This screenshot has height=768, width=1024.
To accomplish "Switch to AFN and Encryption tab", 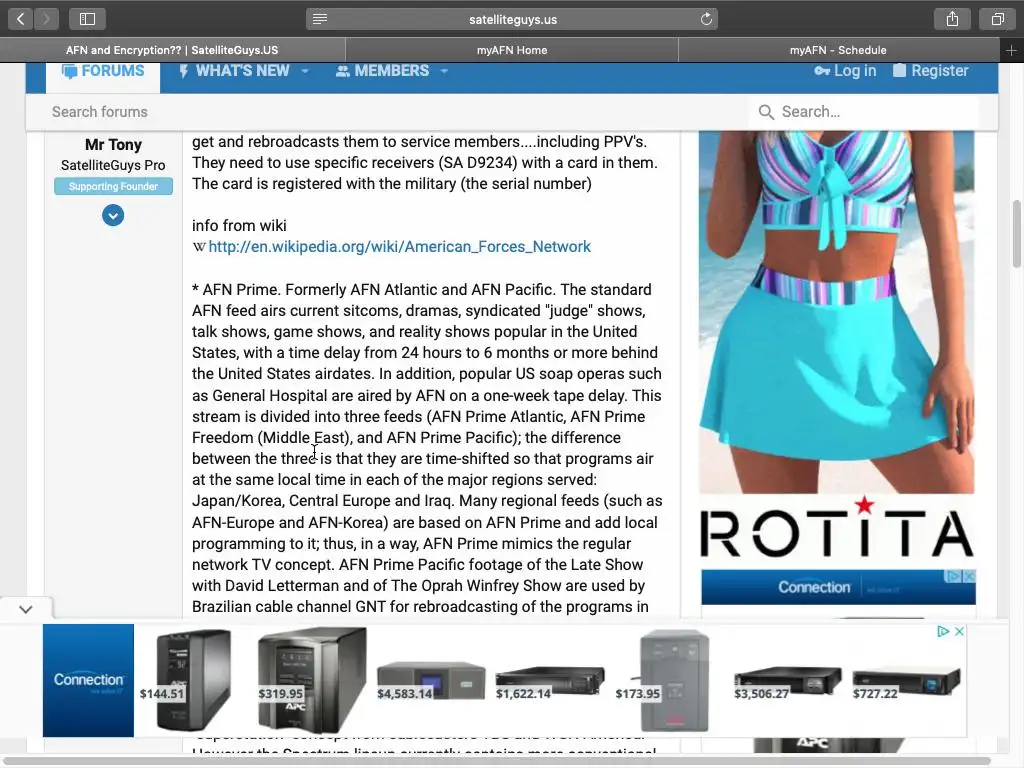I will click(172, 50).
